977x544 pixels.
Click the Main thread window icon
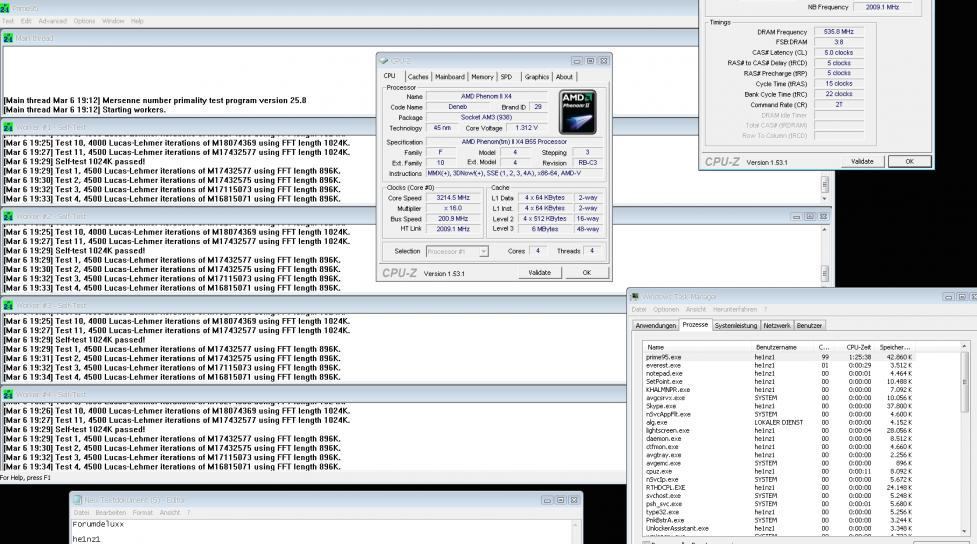click(x=8, y=38)
